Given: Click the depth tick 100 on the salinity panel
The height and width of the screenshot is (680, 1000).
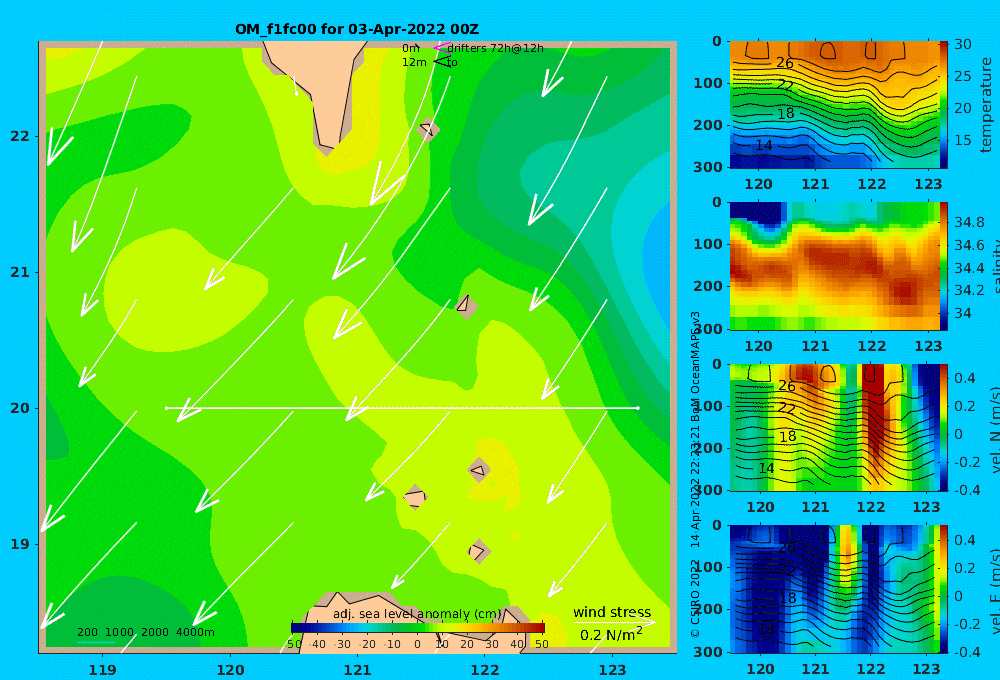Looking at the screenshot, I should click(x=708, y=244).
